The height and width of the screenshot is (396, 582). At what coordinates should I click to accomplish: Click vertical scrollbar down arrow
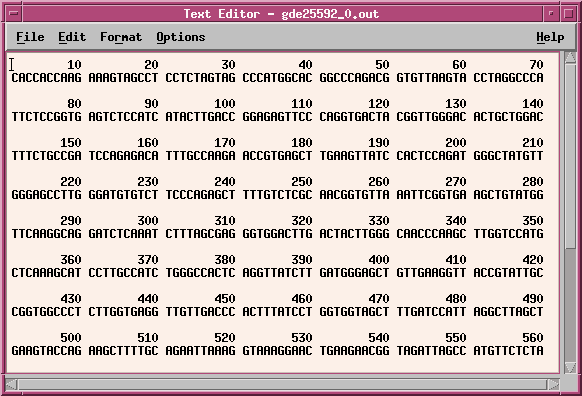point(570,367)
